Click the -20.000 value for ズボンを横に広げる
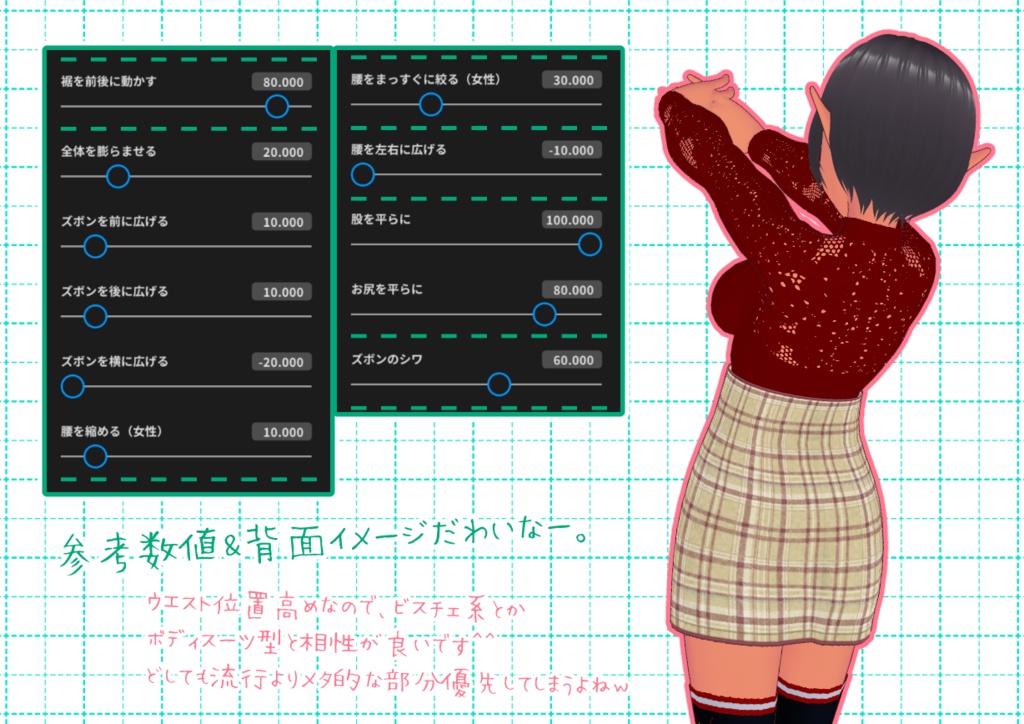1024x724 pixels. [282, 362]
